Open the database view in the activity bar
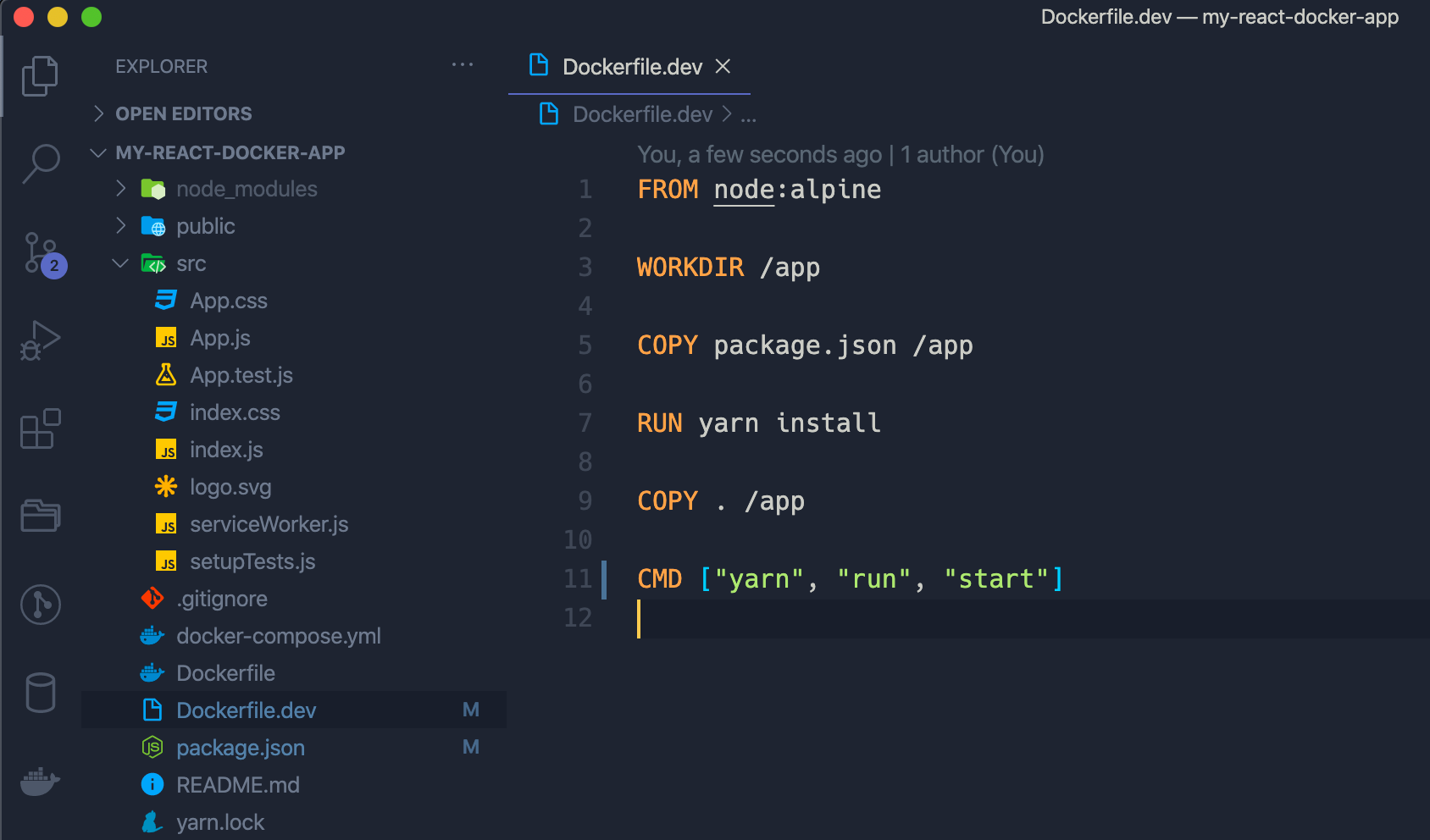 click(x=40, y=692)
